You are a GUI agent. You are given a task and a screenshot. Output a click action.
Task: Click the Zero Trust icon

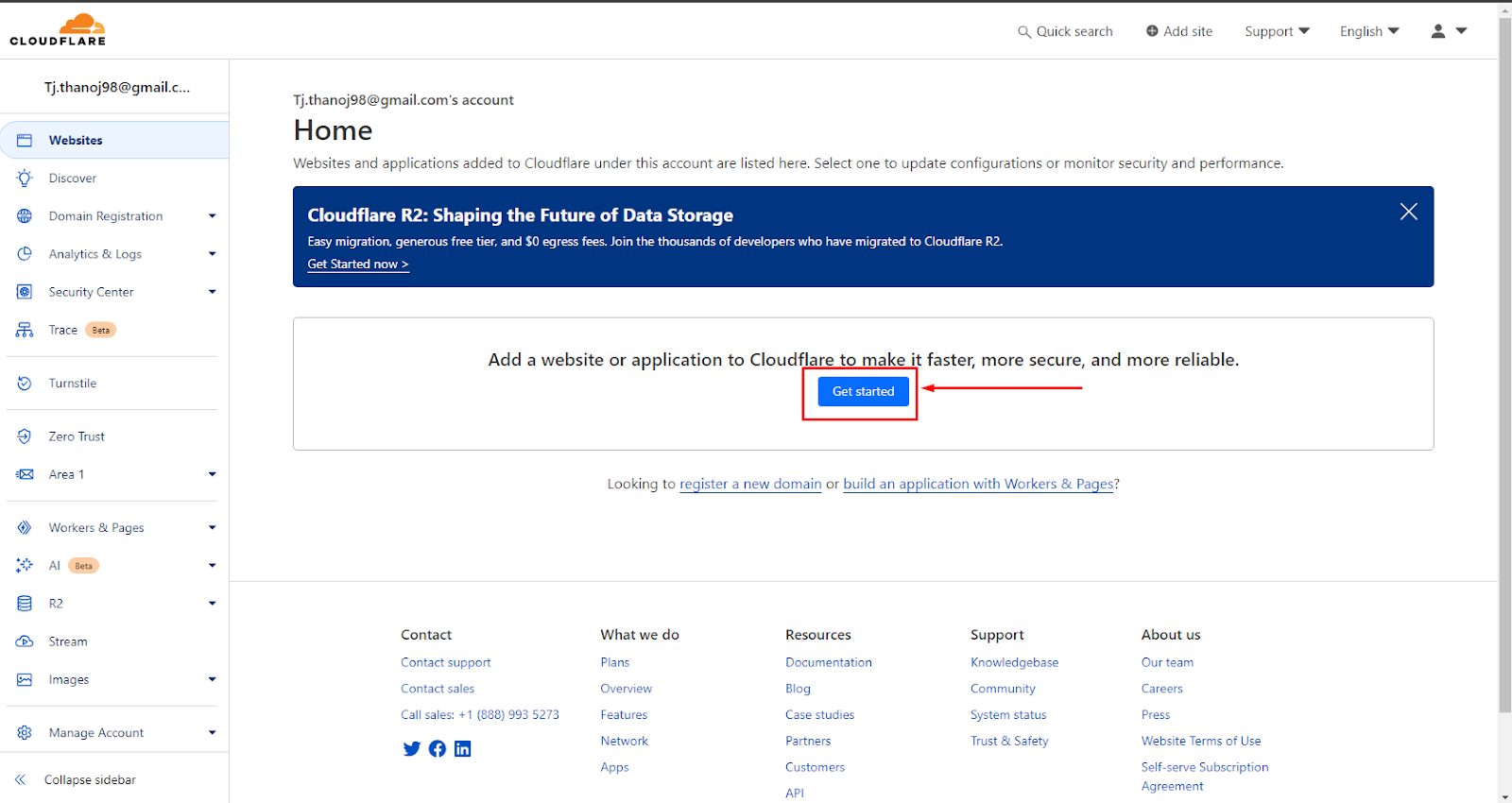[25, 436]
